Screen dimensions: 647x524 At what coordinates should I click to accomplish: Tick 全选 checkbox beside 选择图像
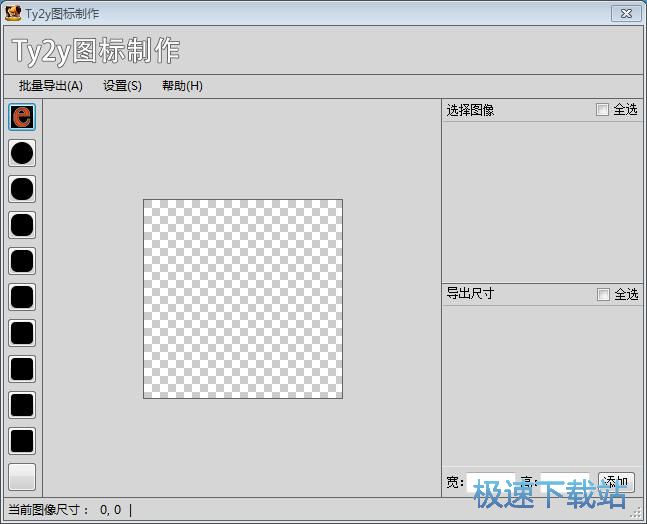pyautogui.click(x=602, y=110)
